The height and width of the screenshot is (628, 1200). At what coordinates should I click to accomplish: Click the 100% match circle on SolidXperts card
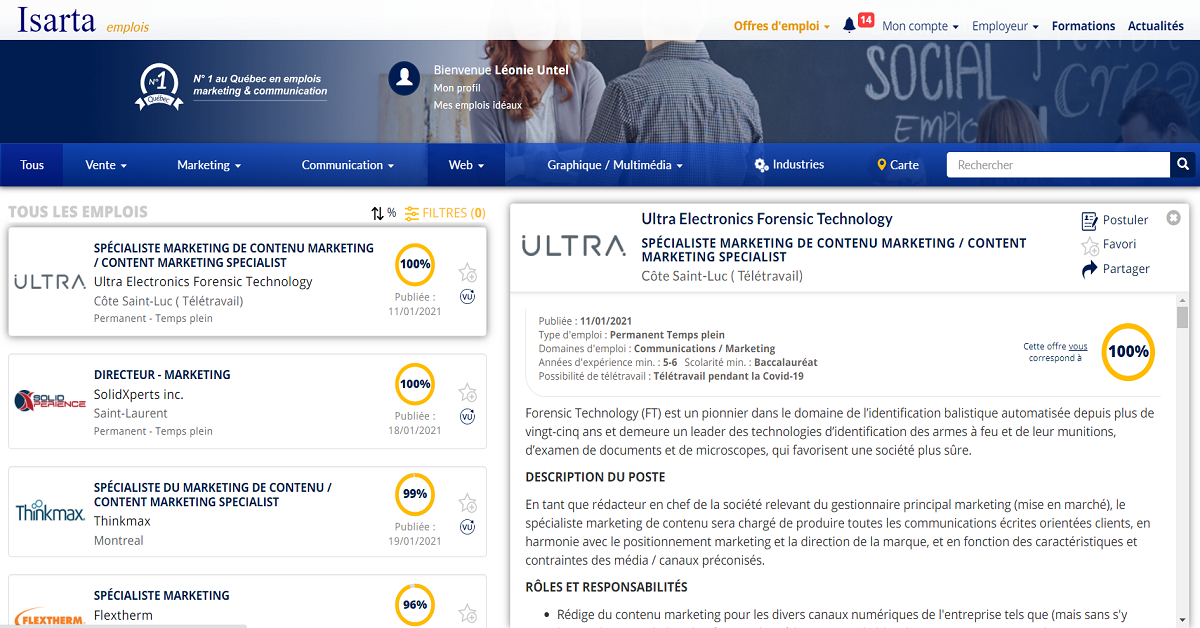[x=415, y=384]
